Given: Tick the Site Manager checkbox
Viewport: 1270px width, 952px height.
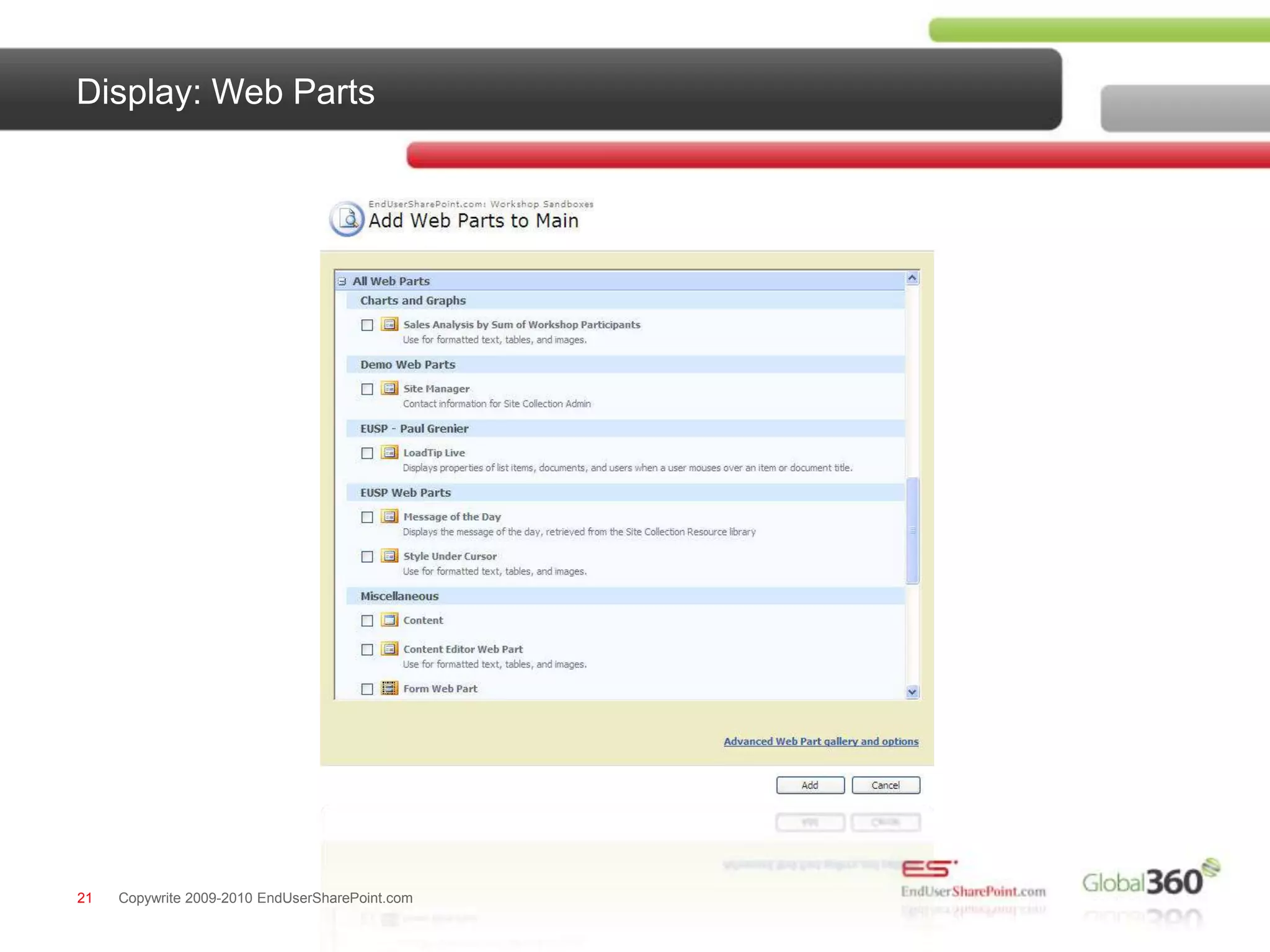Looking at the screenshot, I should [x=367, y=389].
